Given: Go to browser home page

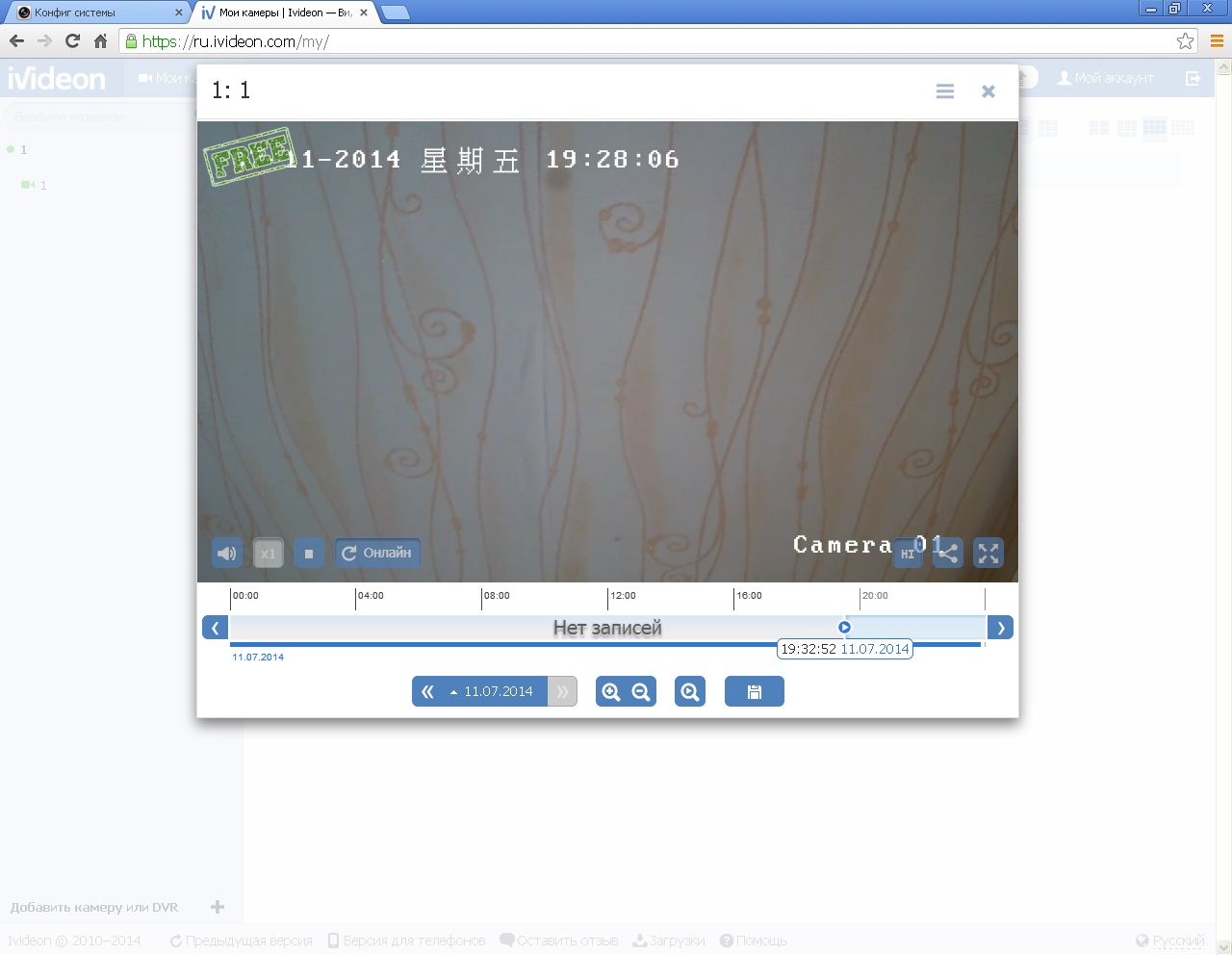Looking at the screenshot, I should (x=100, y=41).
